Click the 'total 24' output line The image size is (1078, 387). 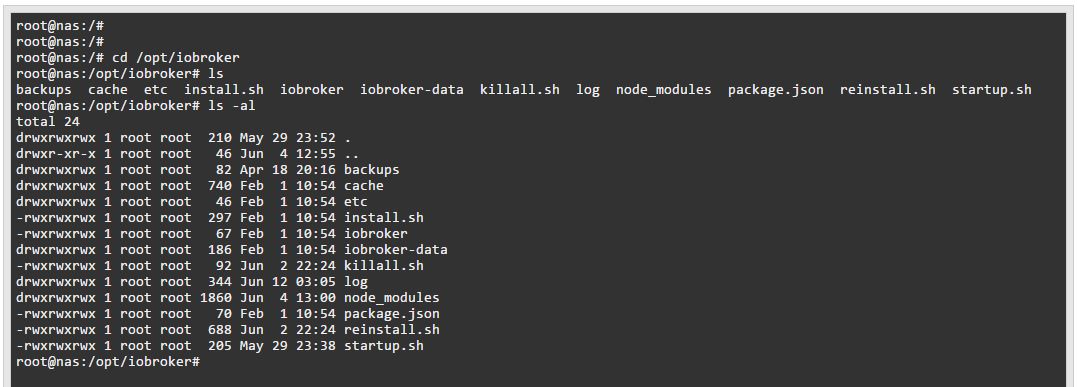[47, 122]
